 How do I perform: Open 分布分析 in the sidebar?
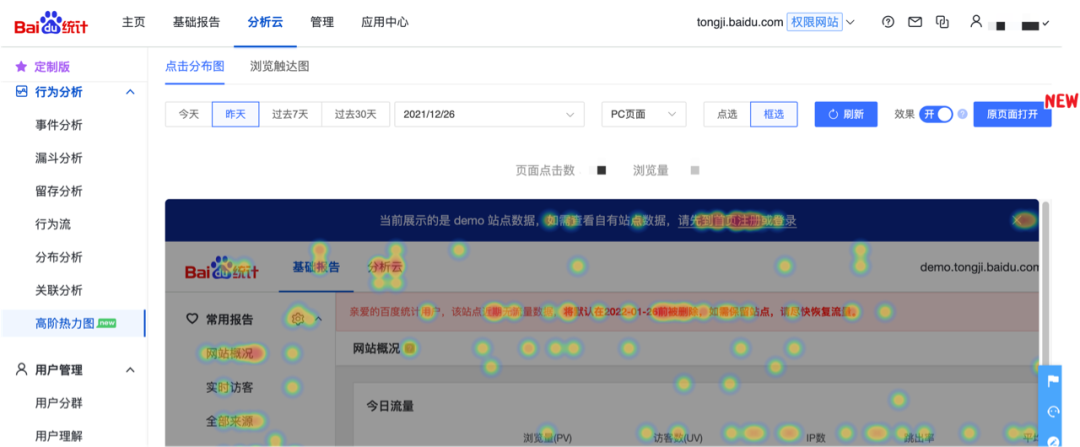pos(59,258)
